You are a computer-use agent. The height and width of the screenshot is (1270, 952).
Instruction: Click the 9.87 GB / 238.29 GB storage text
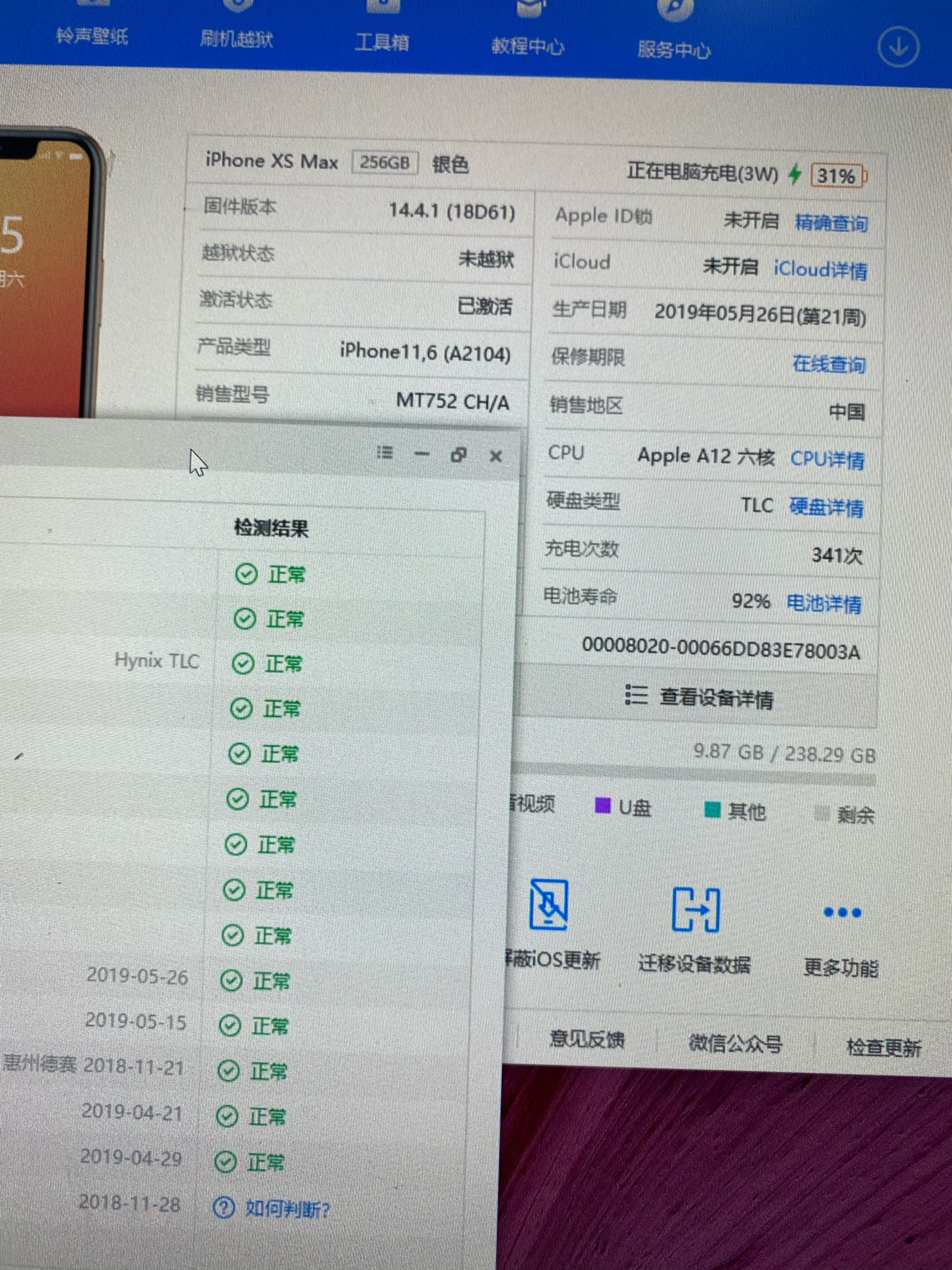coord(784,753)
